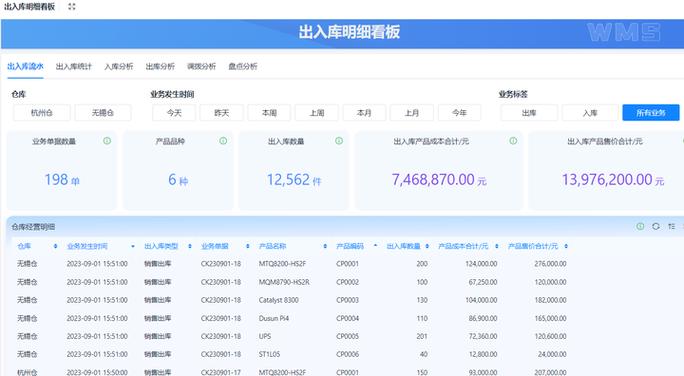Click the 13,976,200.00 元 sales total
Viewport: 684px width, 376px height.
pos(613,180)
